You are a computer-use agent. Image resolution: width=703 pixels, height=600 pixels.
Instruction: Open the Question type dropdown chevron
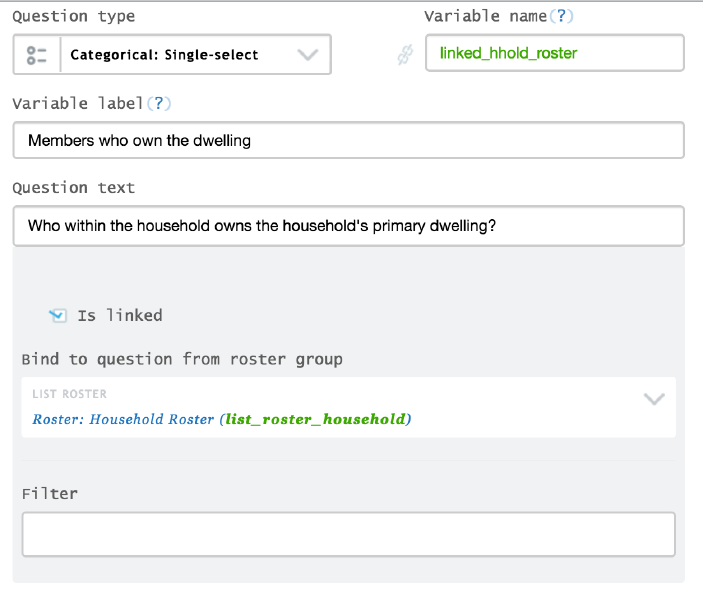[x=308, y=55]
